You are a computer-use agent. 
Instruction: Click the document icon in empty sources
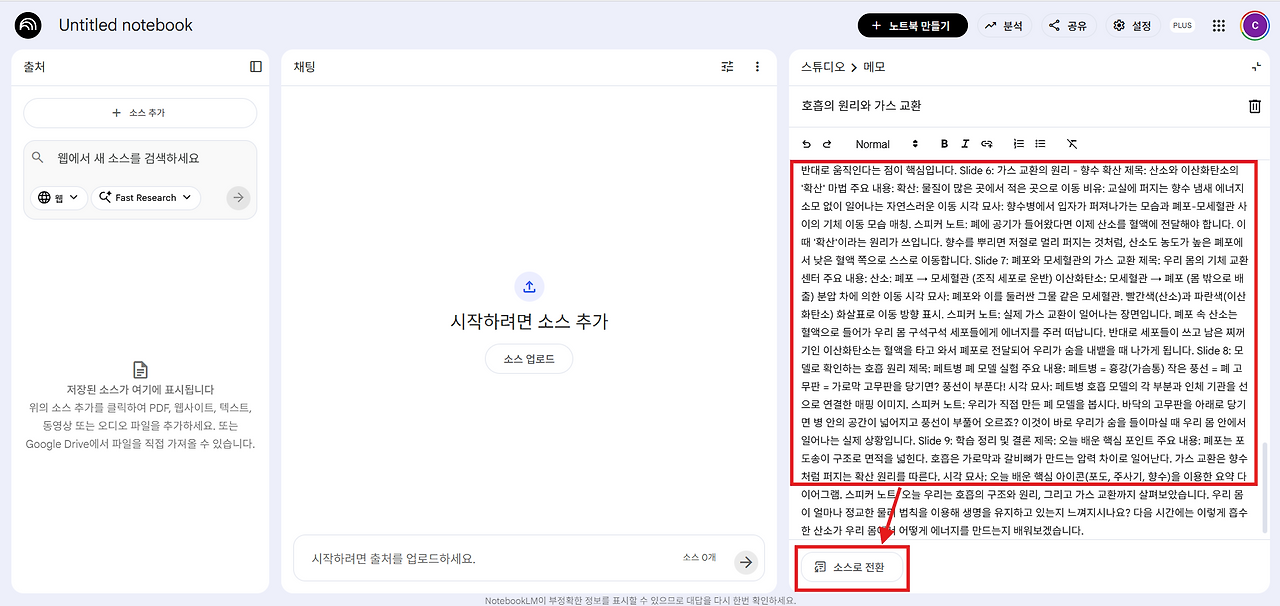click(x=140, y=370)
